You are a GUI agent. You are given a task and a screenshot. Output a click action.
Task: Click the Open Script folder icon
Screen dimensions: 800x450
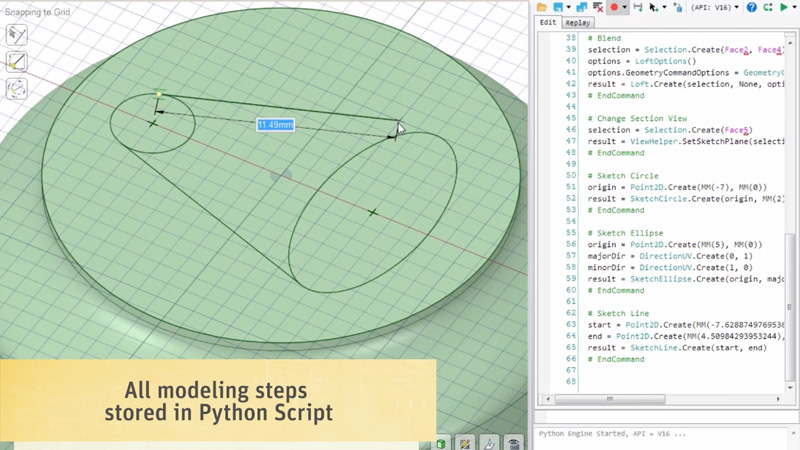542,7
